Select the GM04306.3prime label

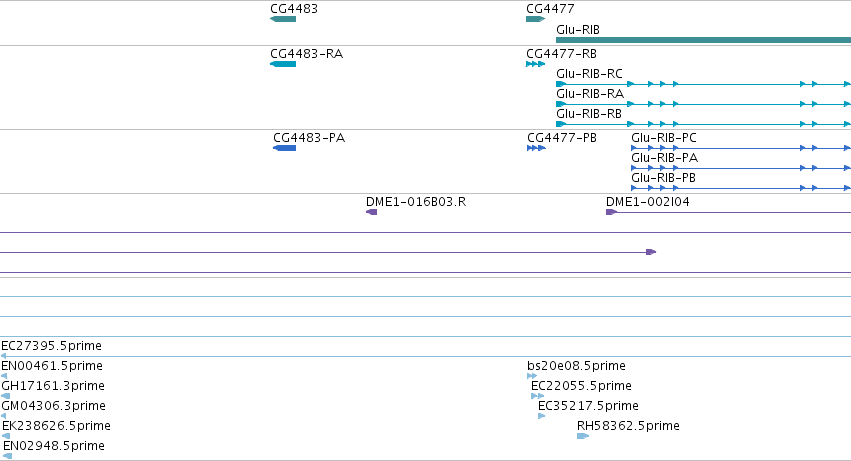(54, 406)
